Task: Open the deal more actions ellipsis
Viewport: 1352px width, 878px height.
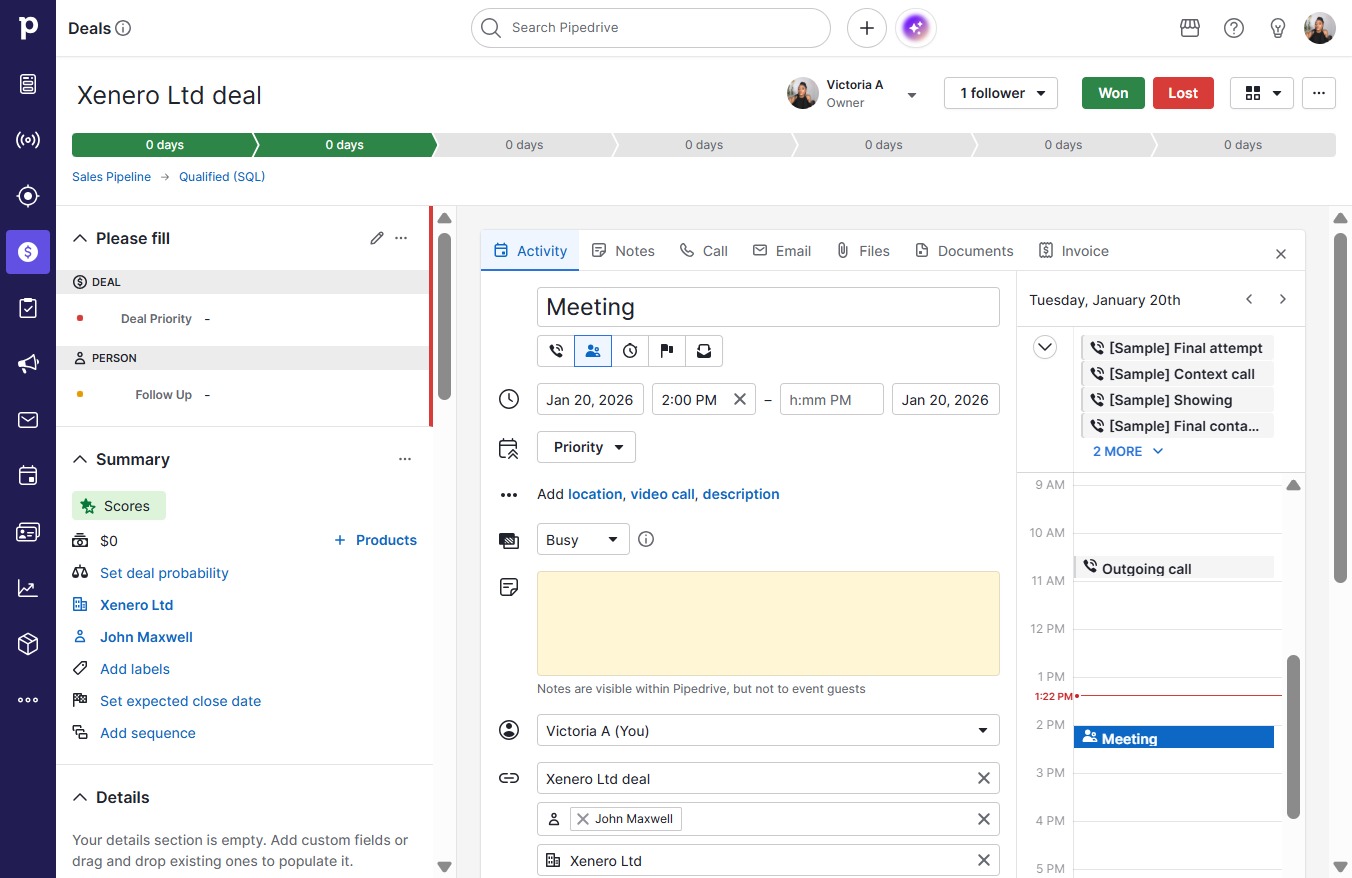Action: point(1319,93)
